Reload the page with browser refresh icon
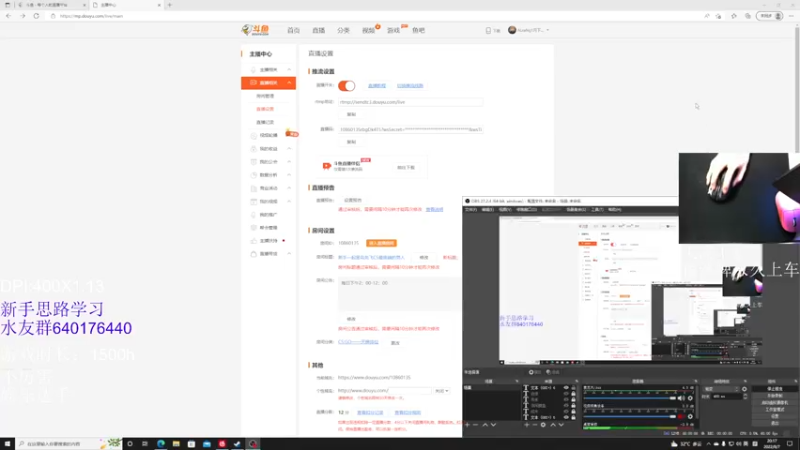Screen dimensions: 800x450 point(36,16)
